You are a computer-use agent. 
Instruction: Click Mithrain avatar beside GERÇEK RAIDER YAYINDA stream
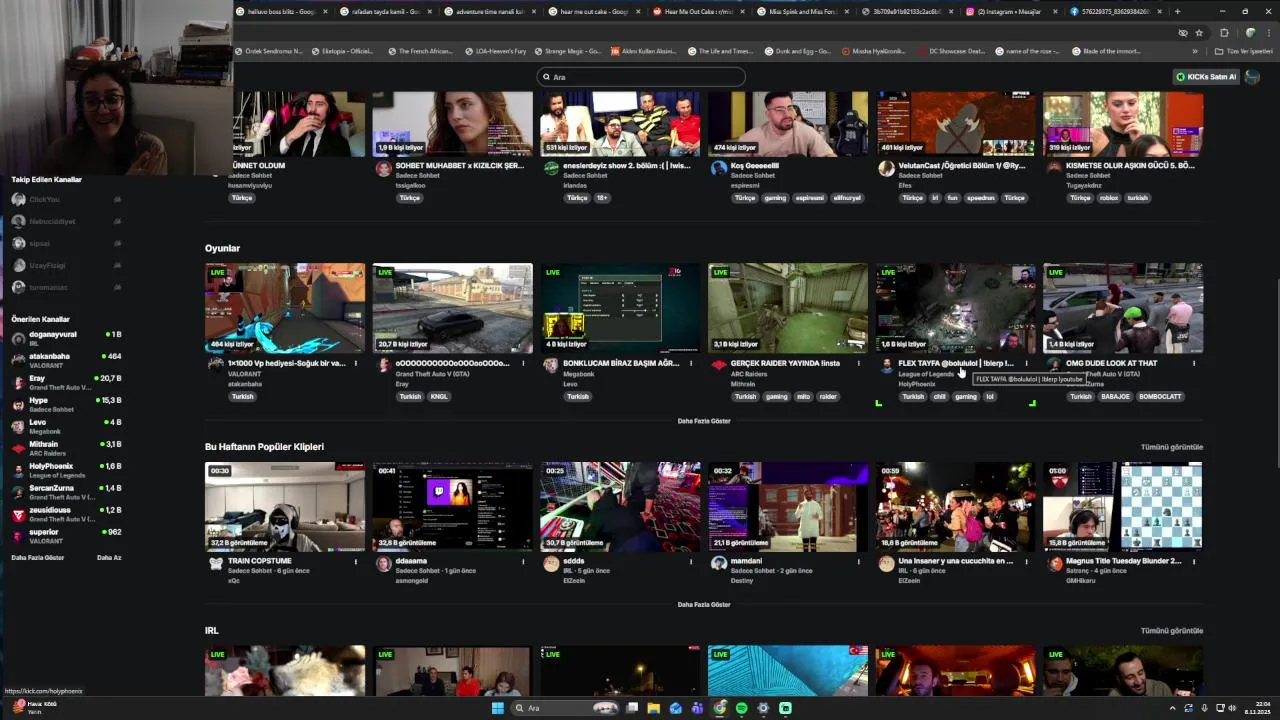point(718,366)
